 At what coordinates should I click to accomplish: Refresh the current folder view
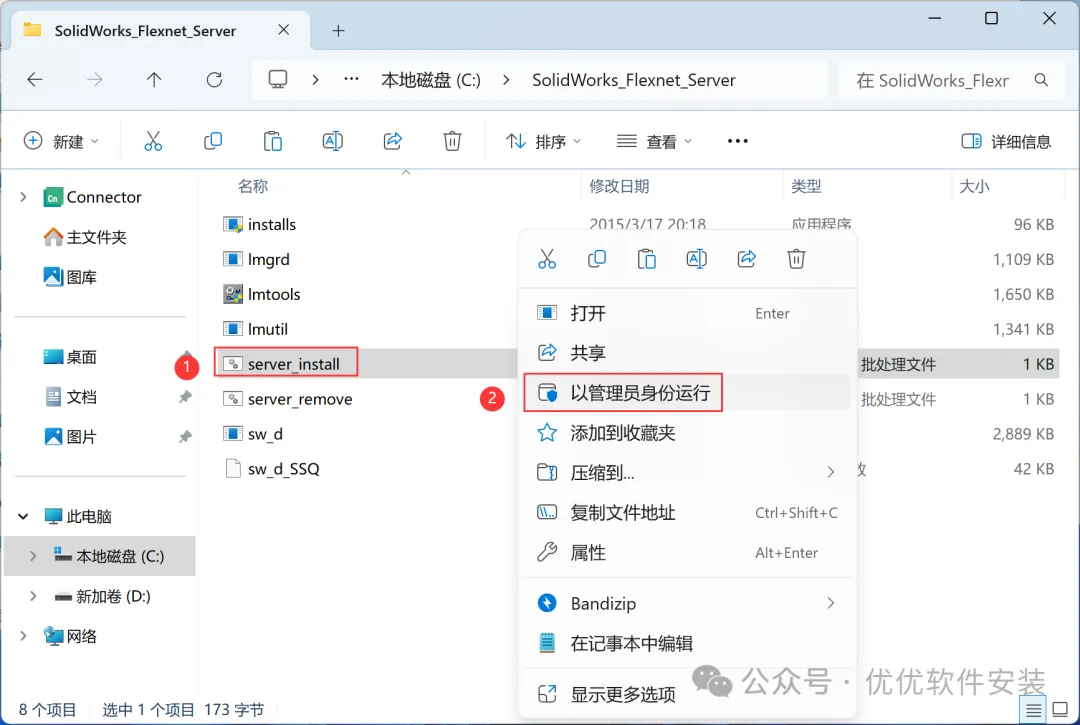(x=214, y=80)
